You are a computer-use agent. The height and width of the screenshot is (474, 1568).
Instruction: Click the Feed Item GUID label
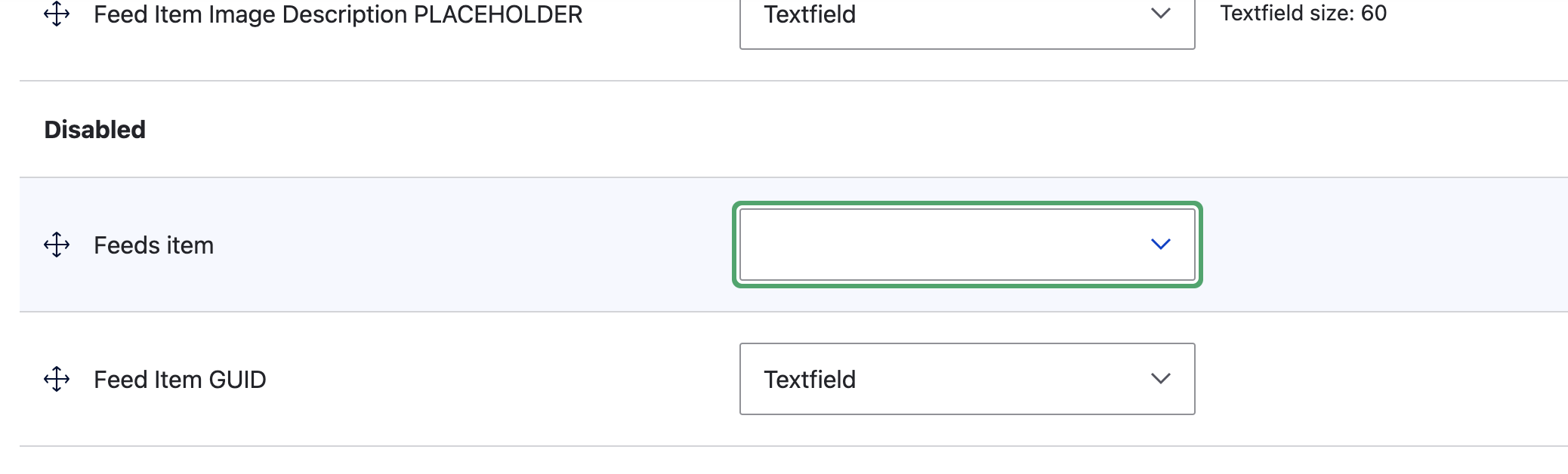coord(180,380)
